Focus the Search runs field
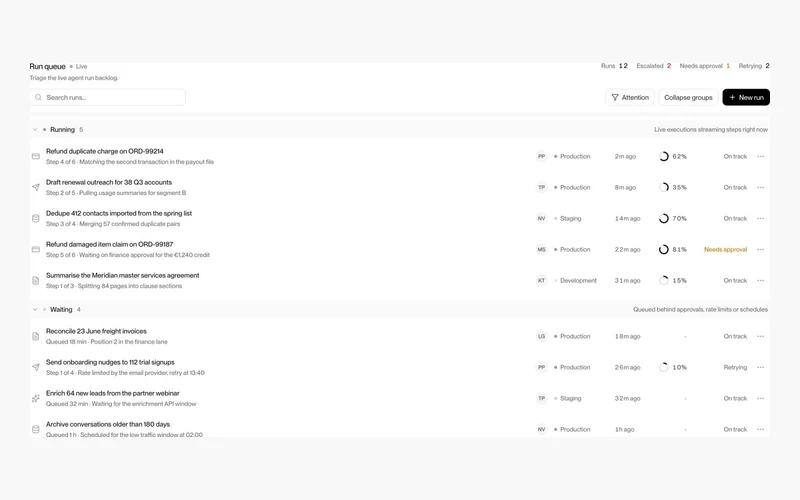The image size is (800, 500). point(108,97)
